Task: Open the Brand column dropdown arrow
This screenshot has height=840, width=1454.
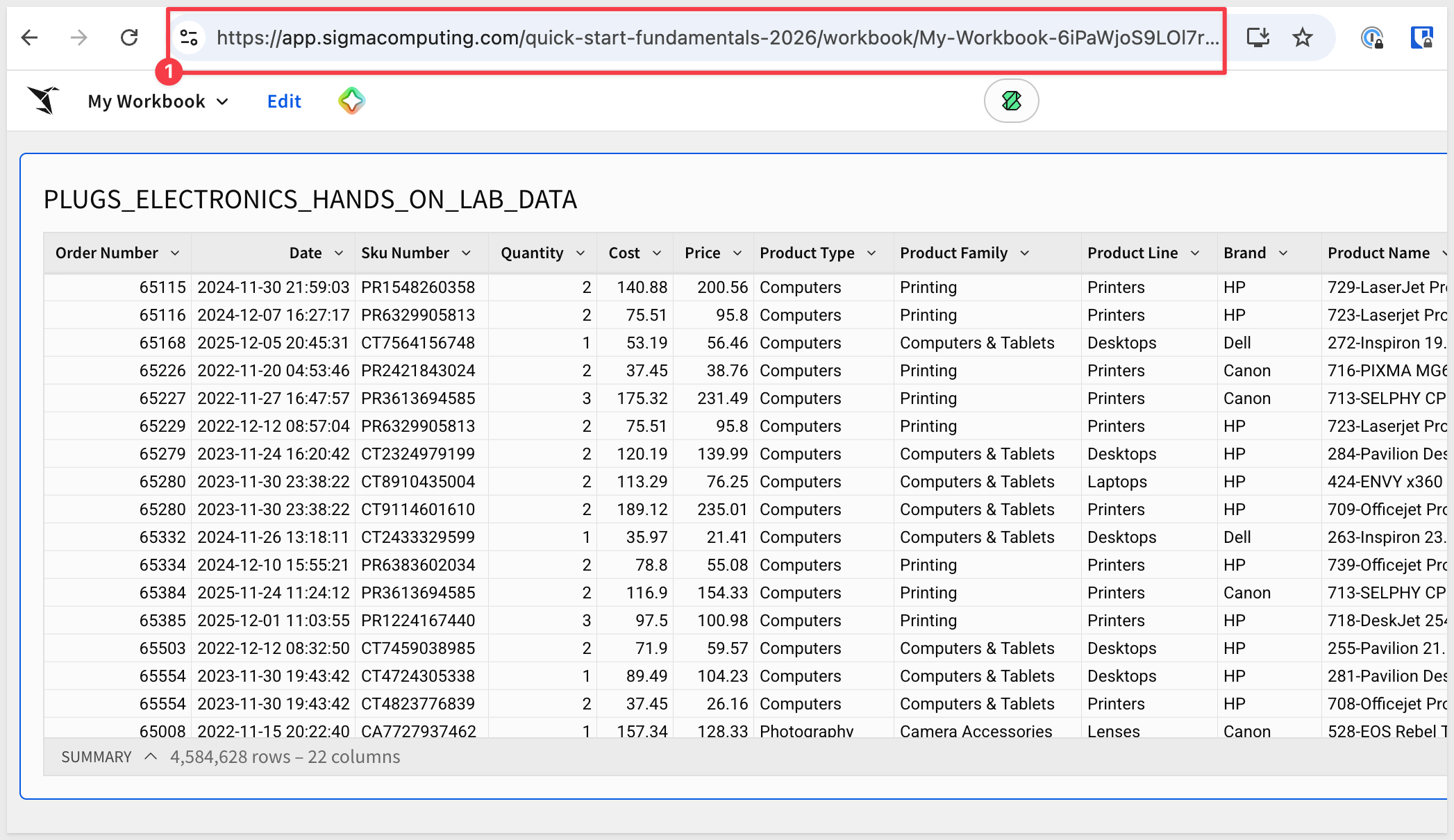Action: click(x=1283, y=253)
